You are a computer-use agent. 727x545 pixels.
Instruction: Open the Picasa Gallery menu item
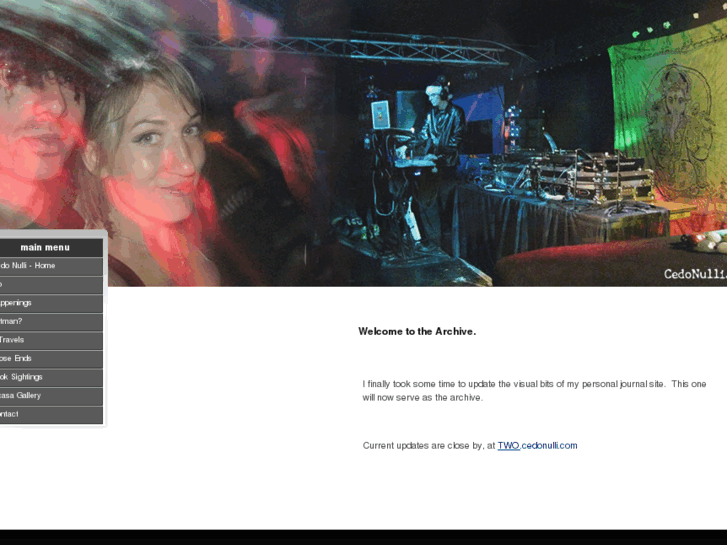coord(51,396)
